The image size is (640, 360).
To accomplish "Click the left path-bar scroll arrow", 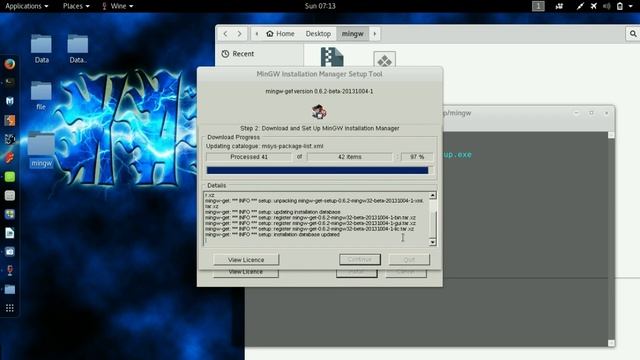I will coord(257,34).
